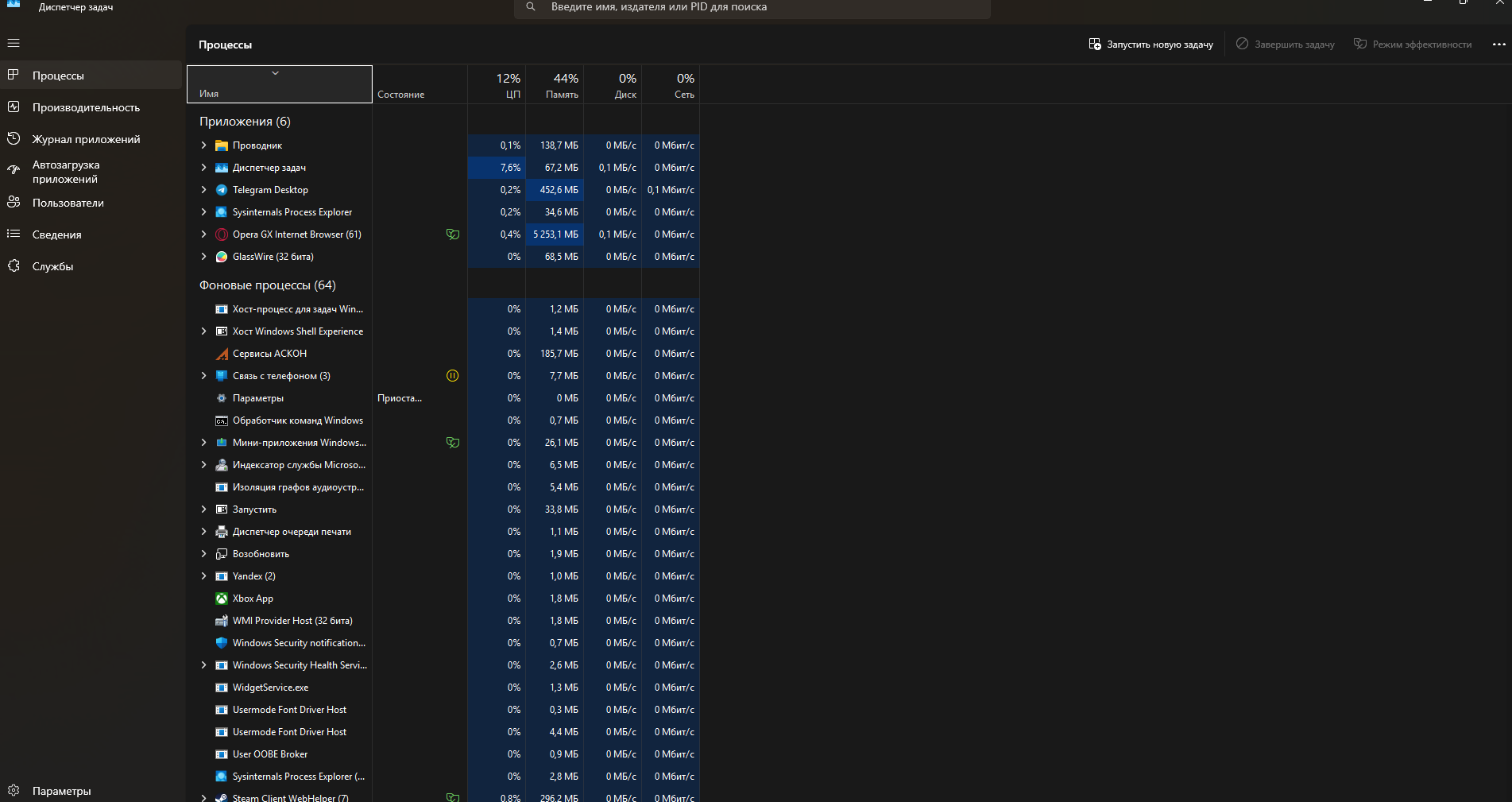This screenshot has height=802, width=1512.
Task: Open the three-dots more options menu
Action: (1498, 45)
